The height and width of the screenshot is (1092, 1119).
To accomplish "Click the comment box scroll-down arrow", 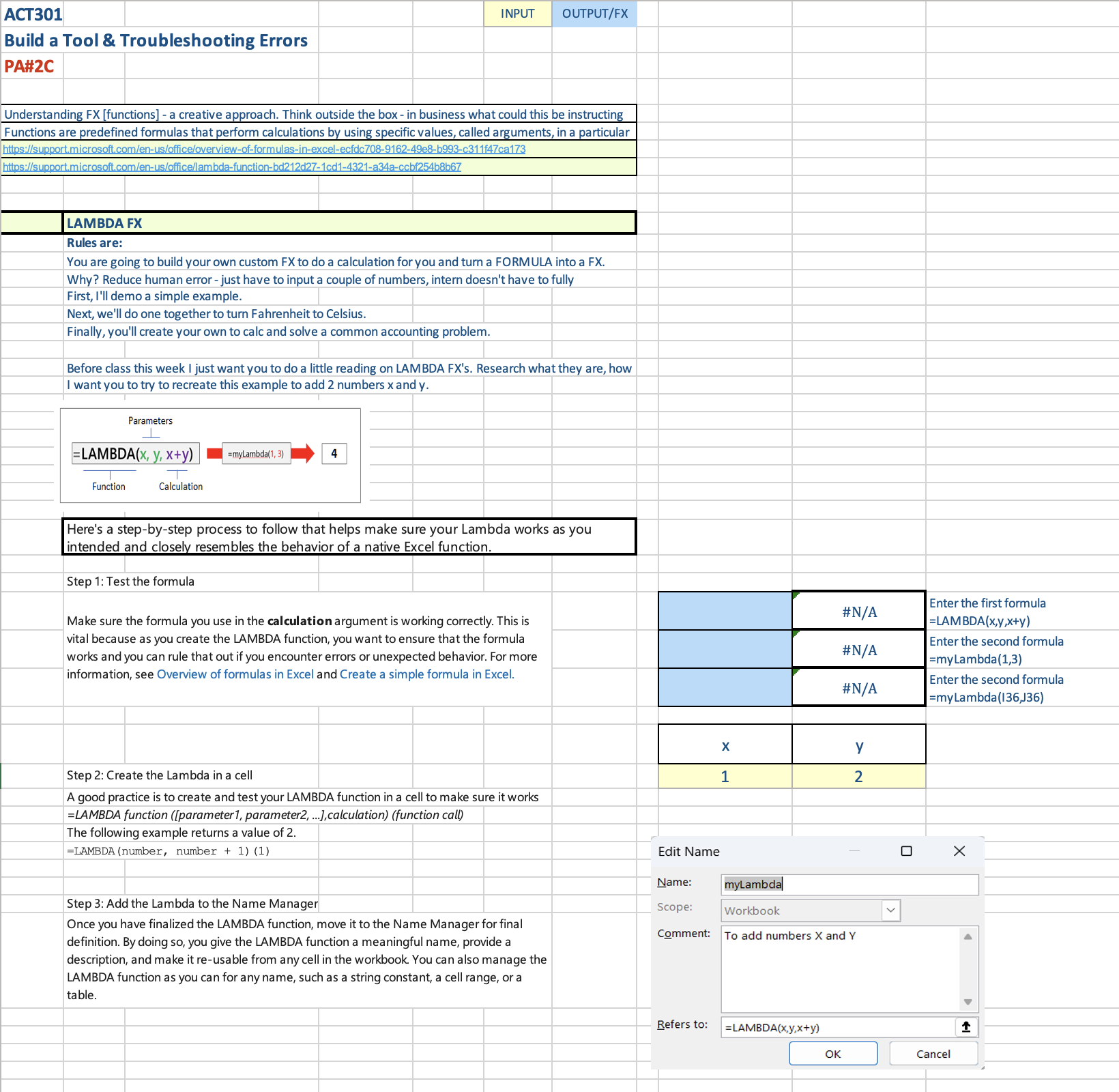I will pyautogui.click(x=968, y=1003).
